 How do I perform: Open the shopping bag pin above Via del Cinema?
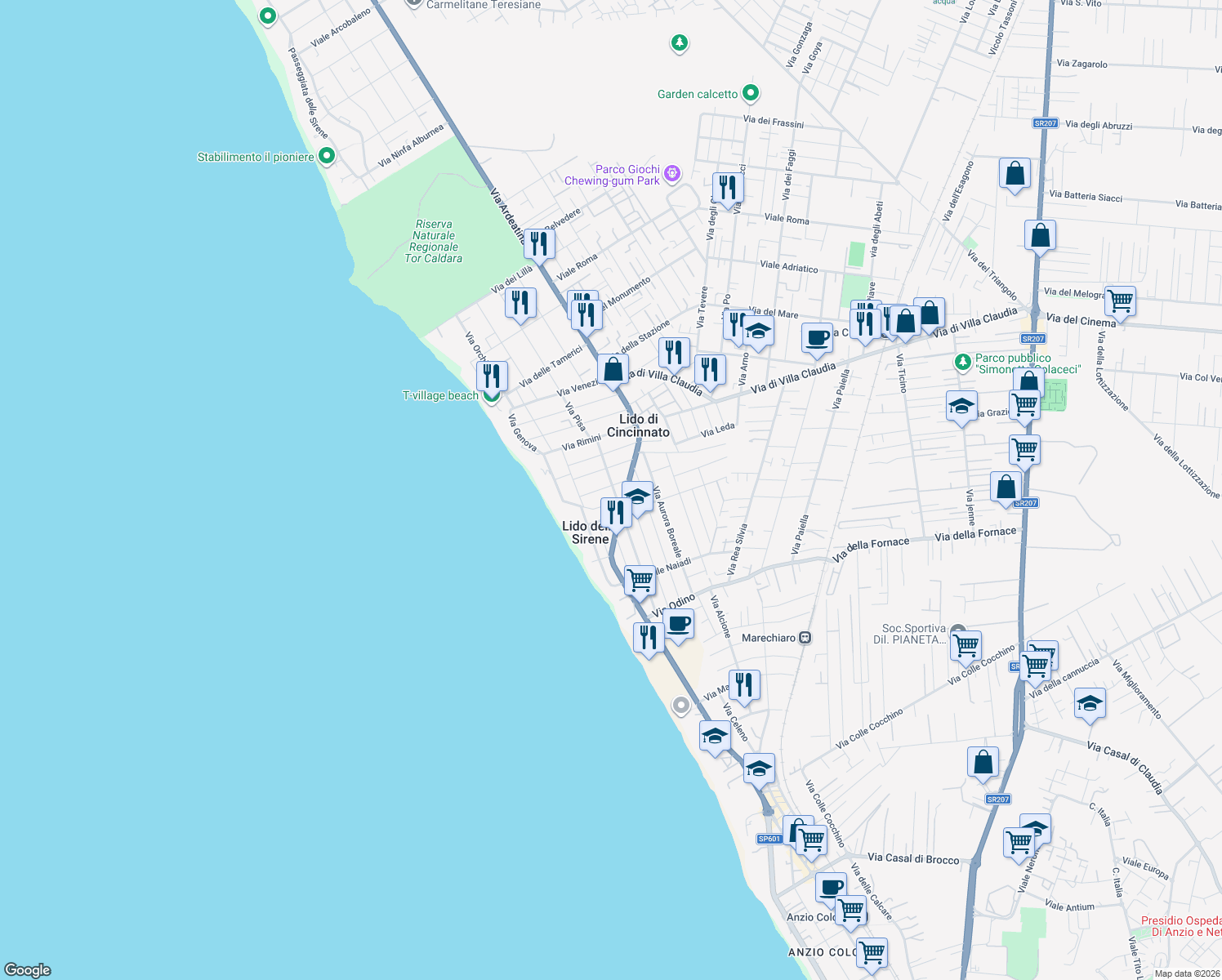click(1041, 235)
